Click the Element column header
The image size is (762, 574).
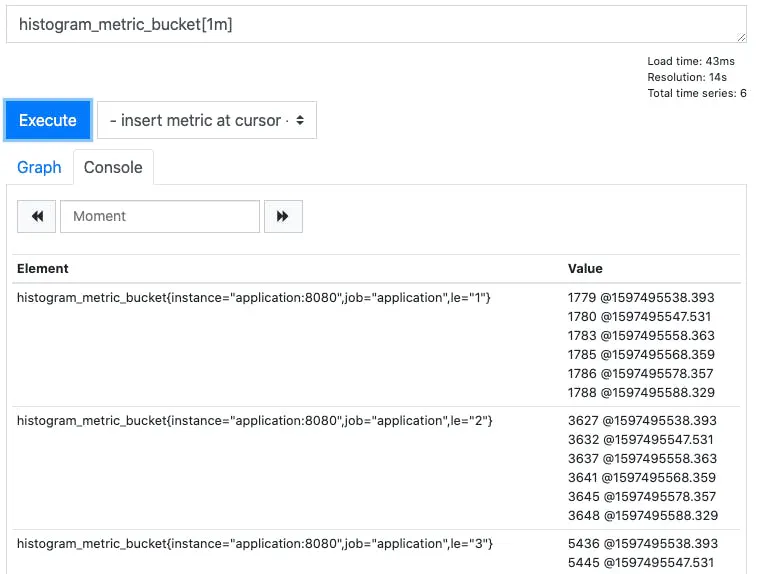point(43,268)
